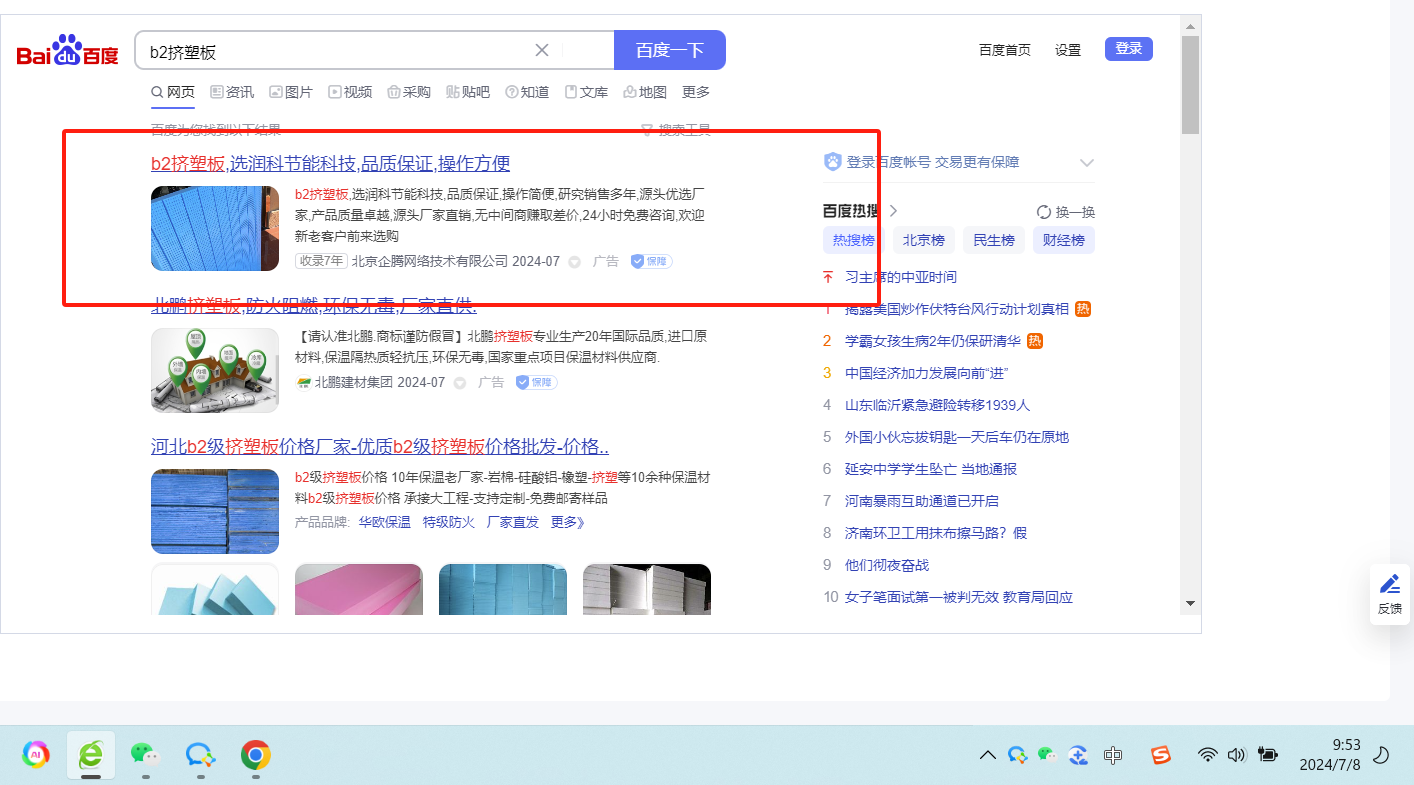This screenshot has height=785, width=1414.
Task: Open the 河北b2级挤塑板价格厂家 result link
Action: 380,446
